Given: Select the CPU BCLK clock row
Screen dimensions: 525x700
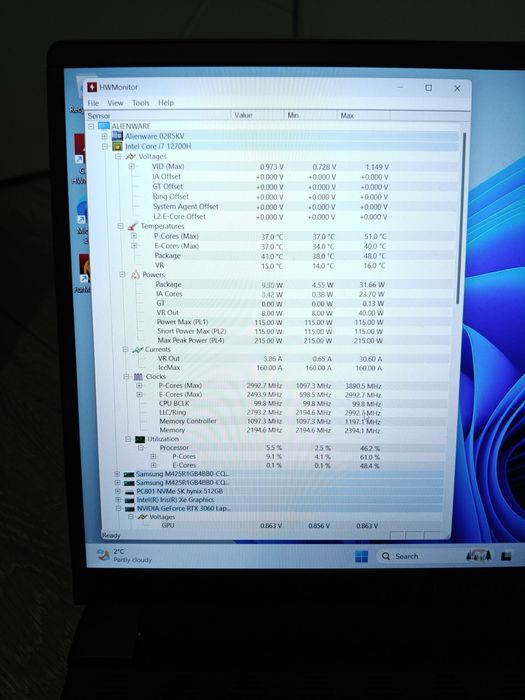Looking at the screenshot, I should click(271, 403).
